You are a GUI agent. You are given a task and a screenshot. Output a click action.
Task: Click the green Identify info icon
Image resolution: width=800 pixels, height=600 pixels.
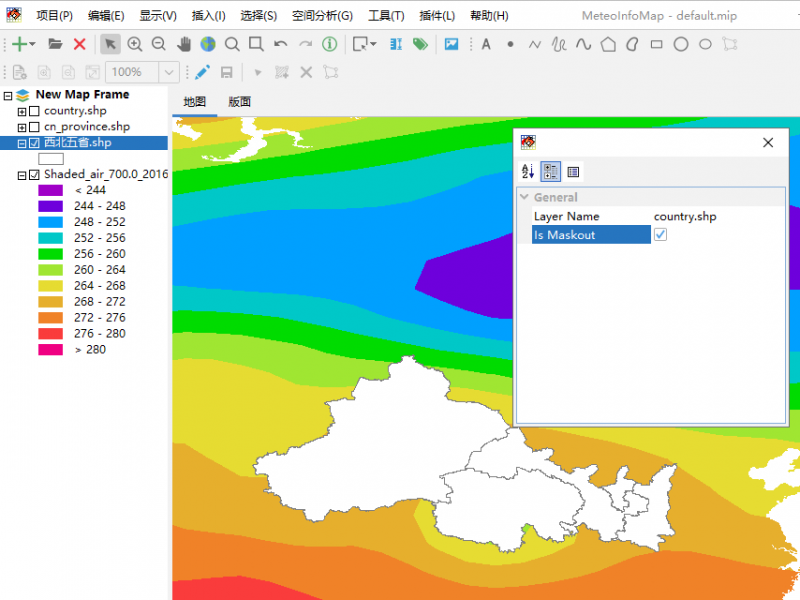329,44
